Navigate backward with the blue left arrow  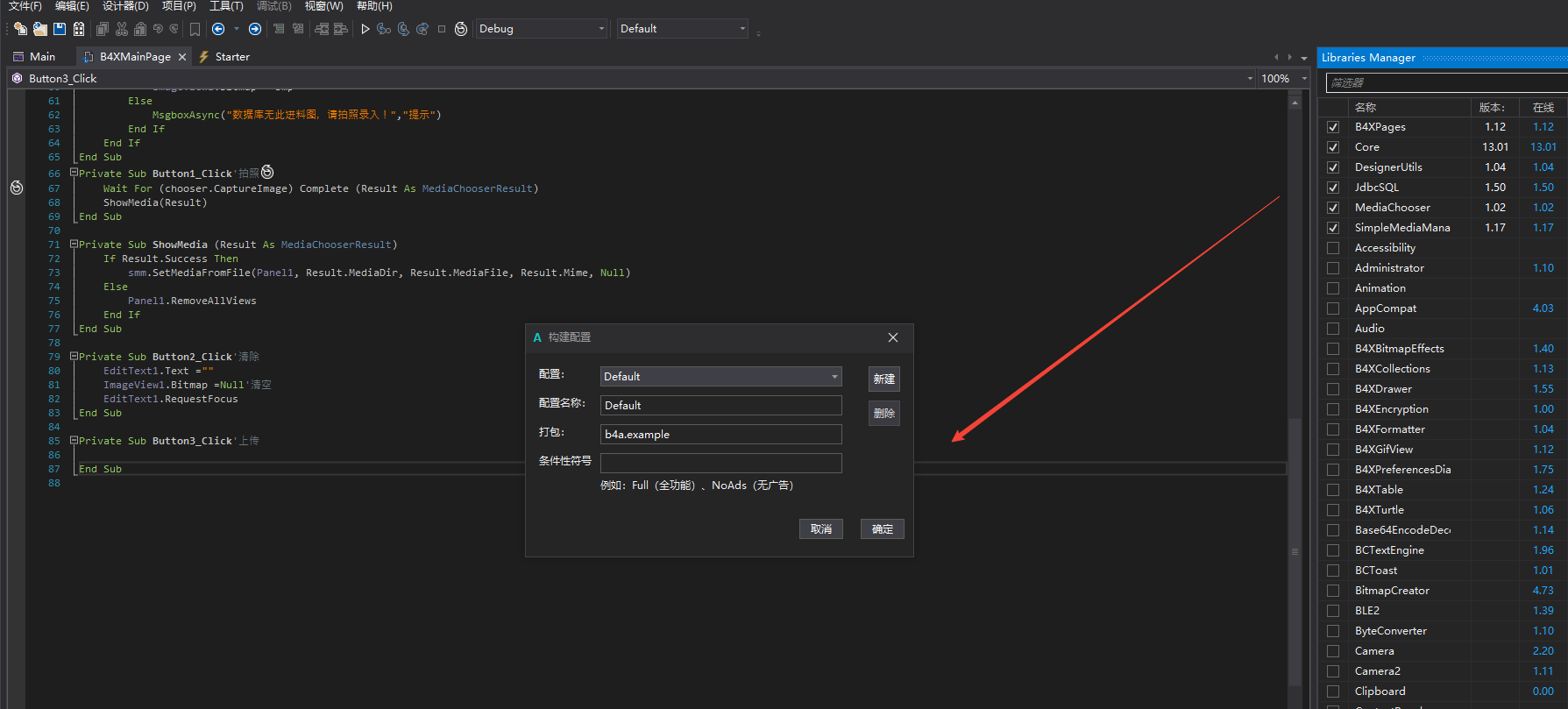219,29
